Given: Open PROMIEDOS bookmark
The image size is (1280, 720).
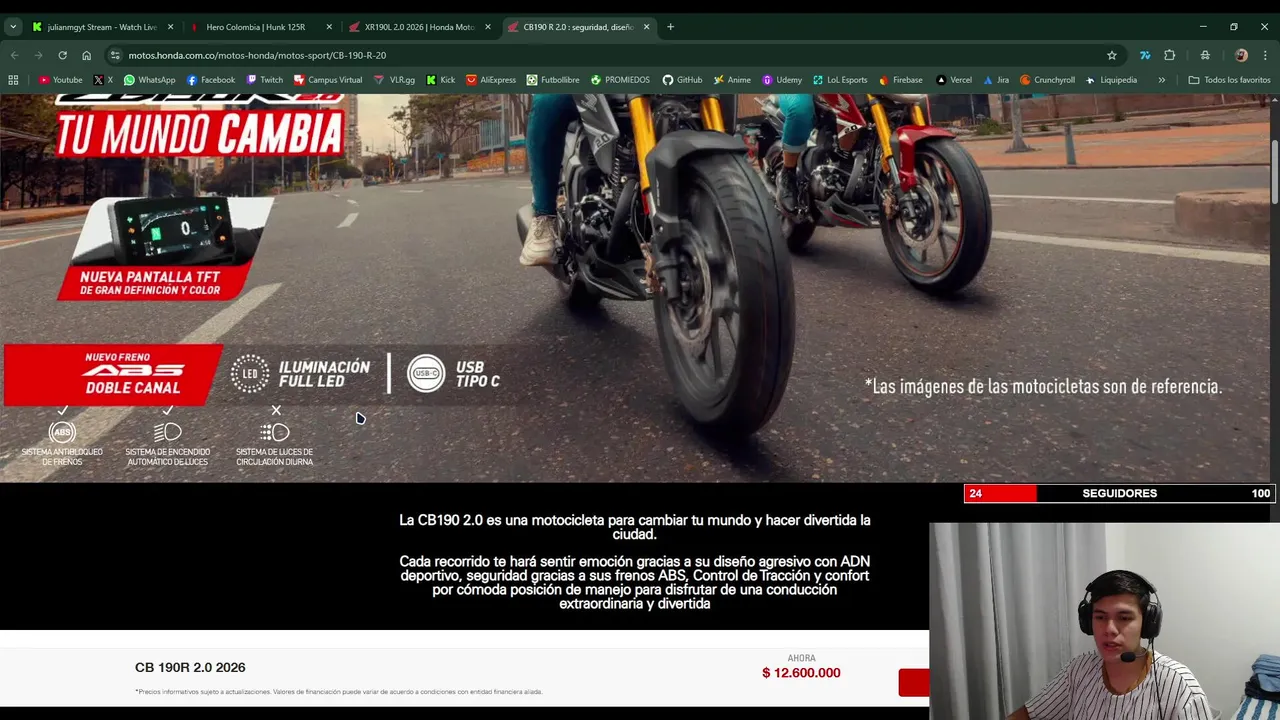Looking at the screenshot, I should click(620, 80).
